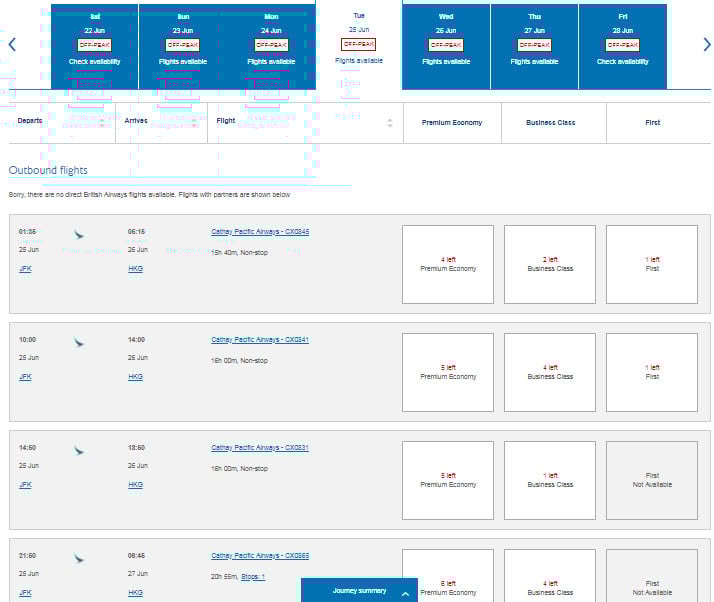Open Cathay Pacific flight link for 15h 40m flight

tap(260, 231)
